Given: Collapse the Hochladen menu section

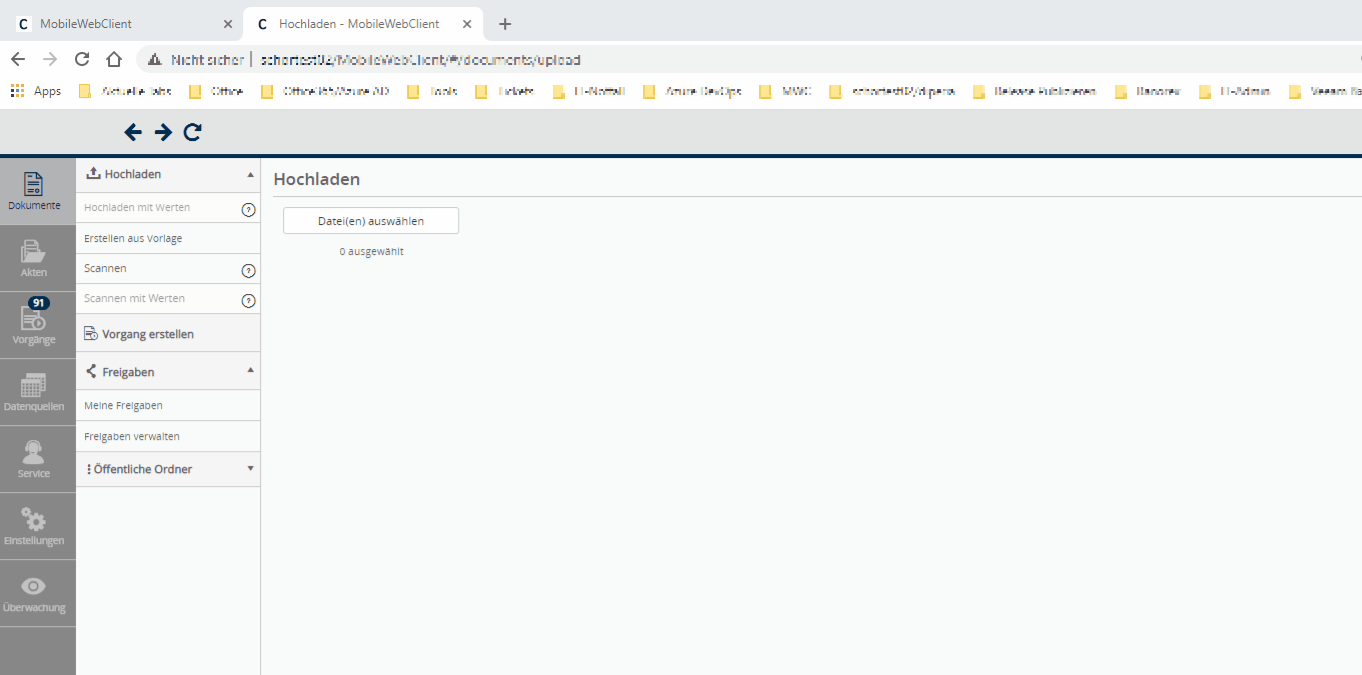Looking at the screenshot, I should pos(250,174).
